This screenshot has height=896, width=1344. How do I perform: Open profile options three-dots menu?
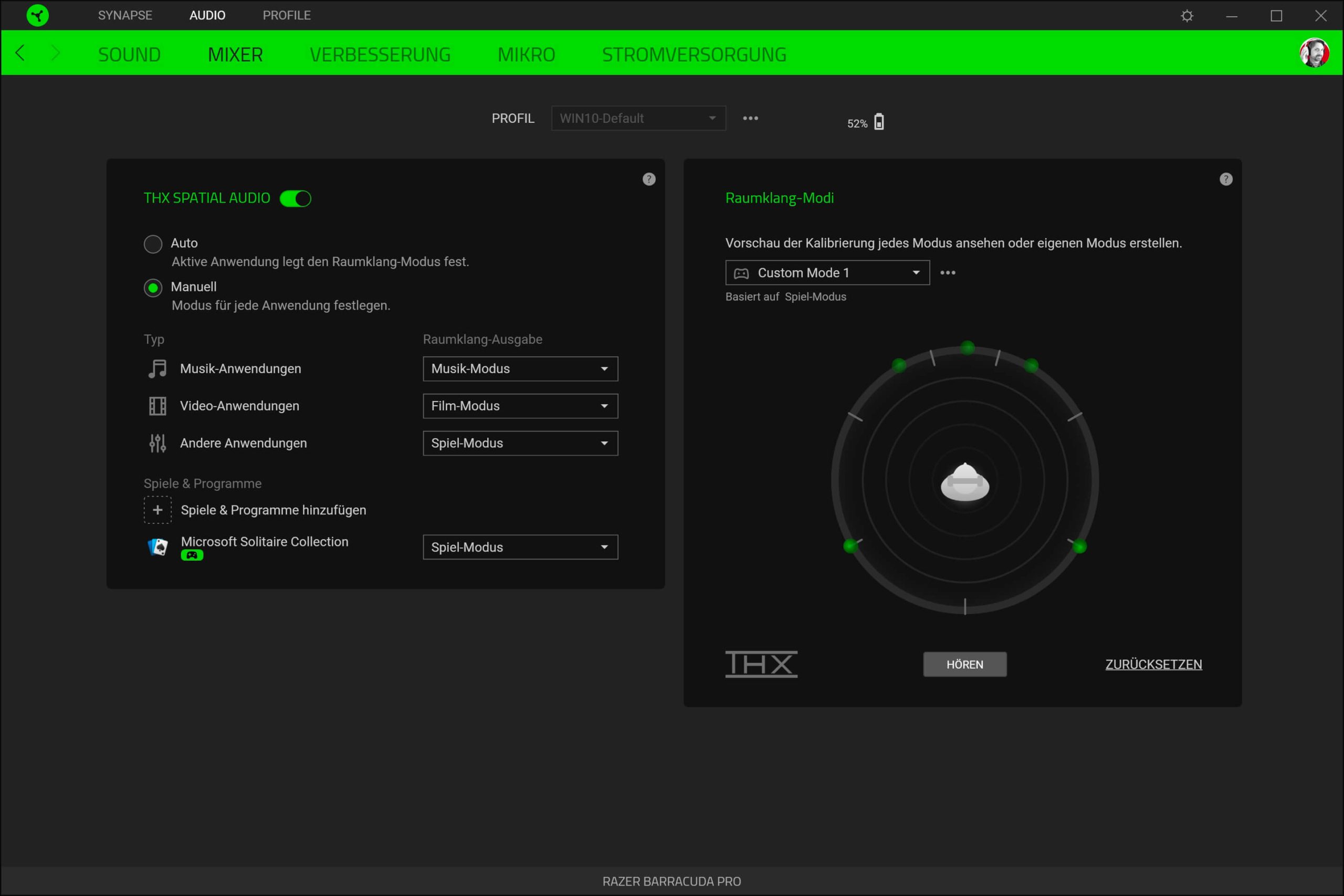coord(750,118)
